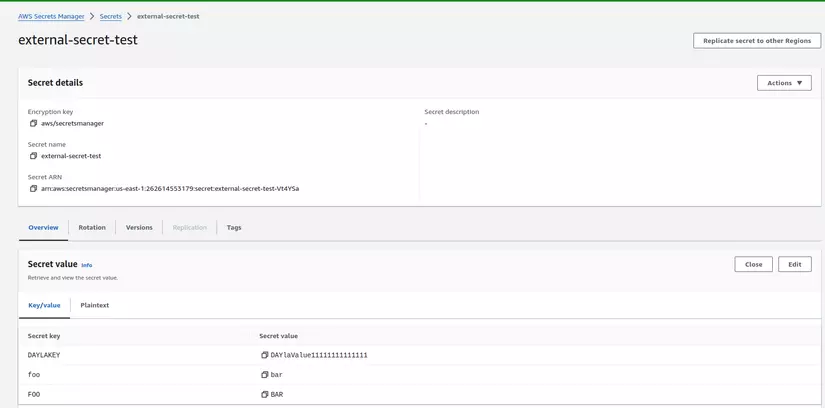The height and width of the screenshot is (408, 825).
Task: Open the Actions dropdown menu
Action: [x=784, y=83]
